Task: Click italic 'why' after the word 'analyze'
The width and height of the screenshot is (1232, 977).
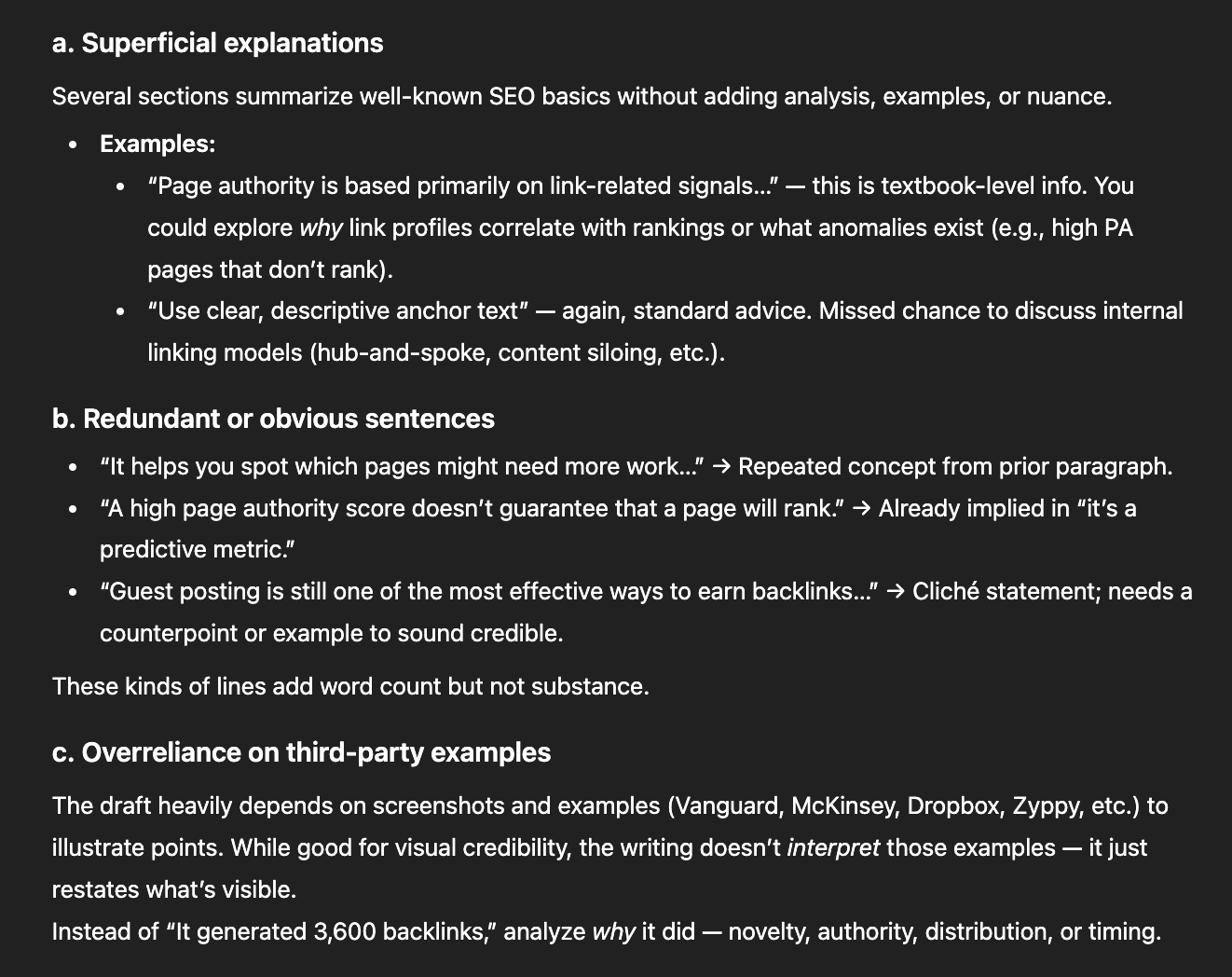Action: coord(612,932)
